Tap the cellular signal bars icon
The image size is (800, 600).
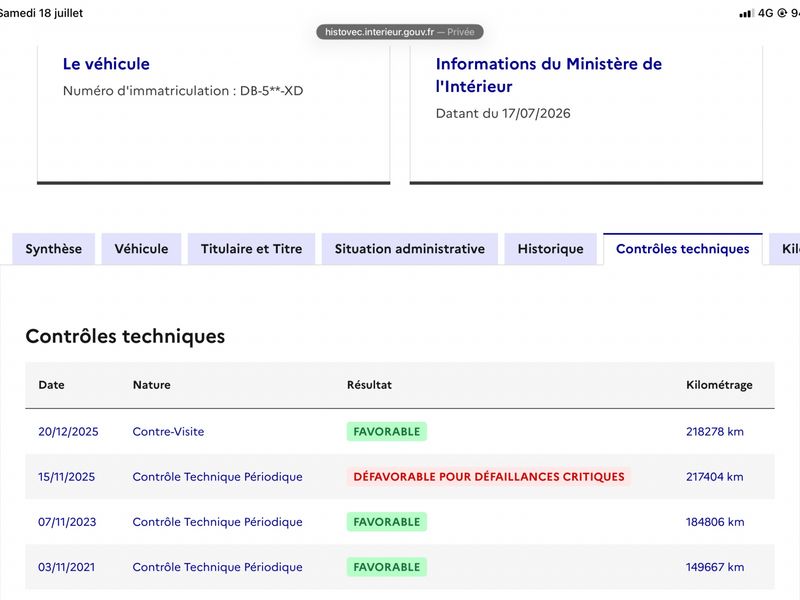click(746, 13)
